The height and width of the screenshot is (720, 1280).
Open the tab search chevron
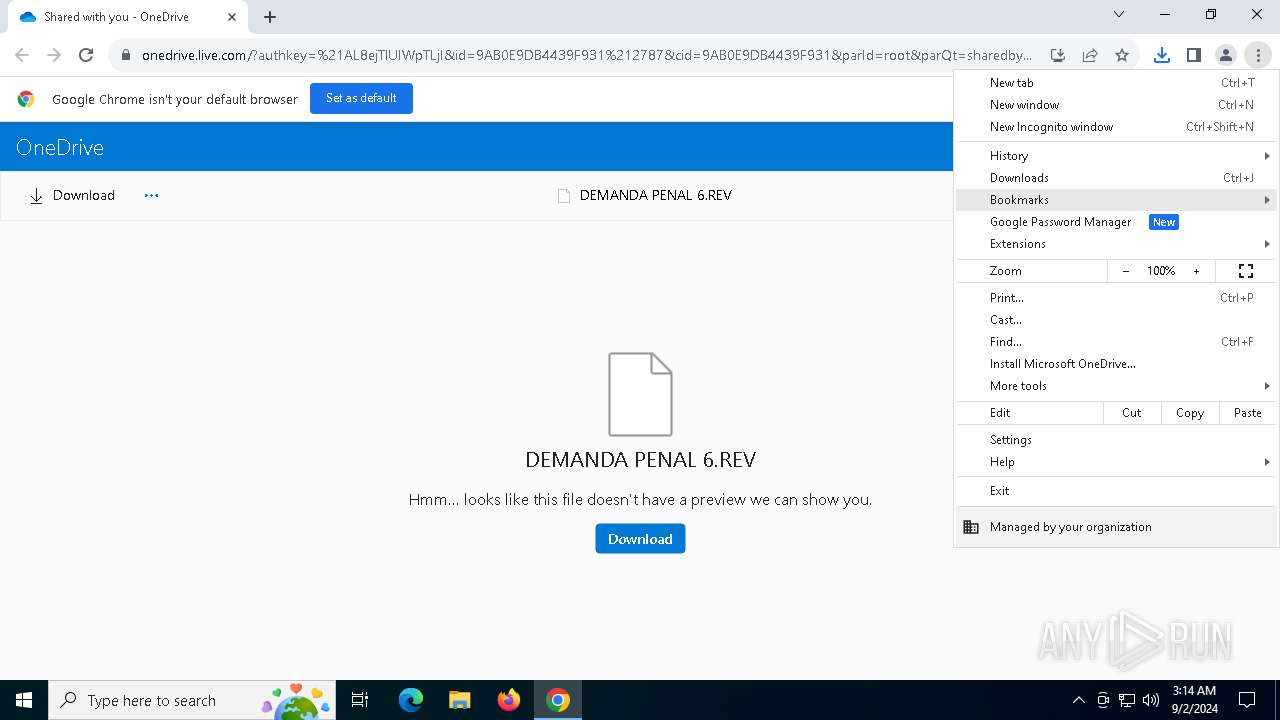1119,14
